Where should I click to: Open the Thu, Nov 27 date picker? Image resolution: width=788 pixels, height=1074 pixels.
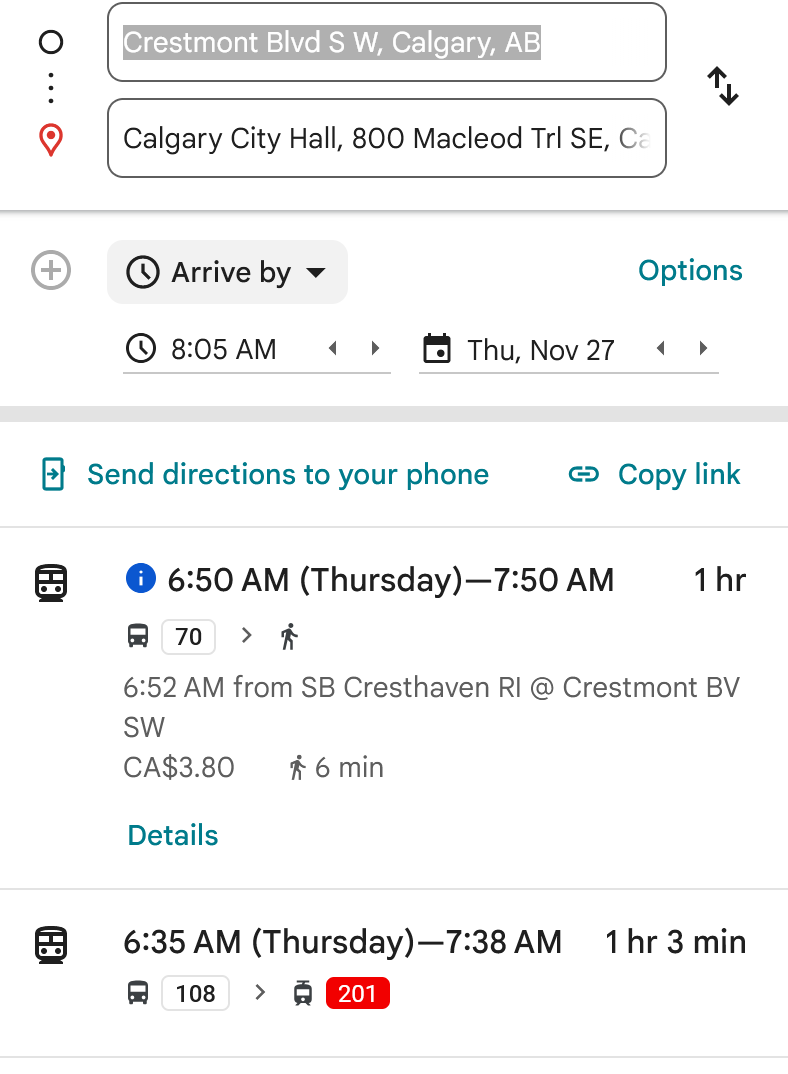[x=540, y=350]
